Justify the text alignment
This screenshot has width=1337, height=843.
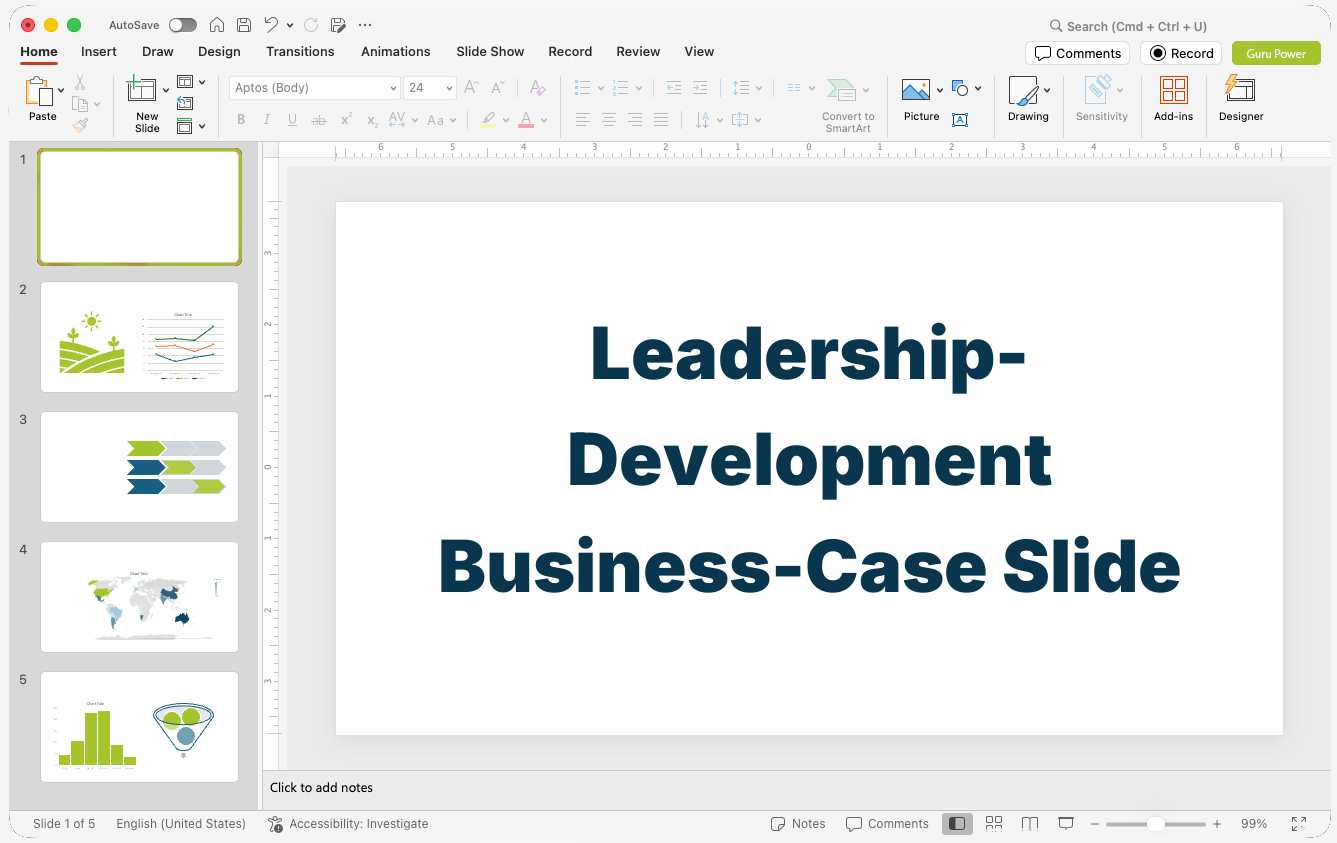[661, 120]
